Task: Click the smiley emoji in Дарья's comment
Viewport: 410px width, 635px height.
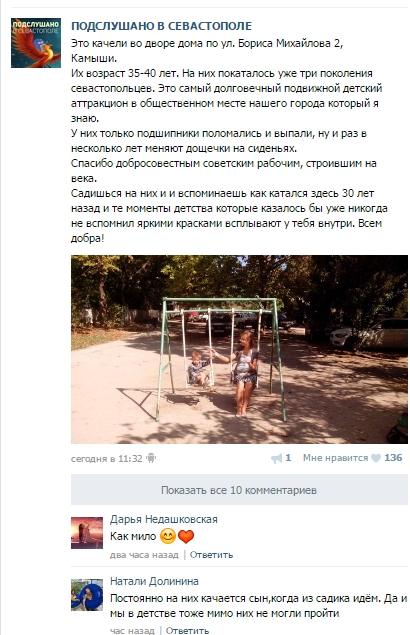Action: click(168, 537)
